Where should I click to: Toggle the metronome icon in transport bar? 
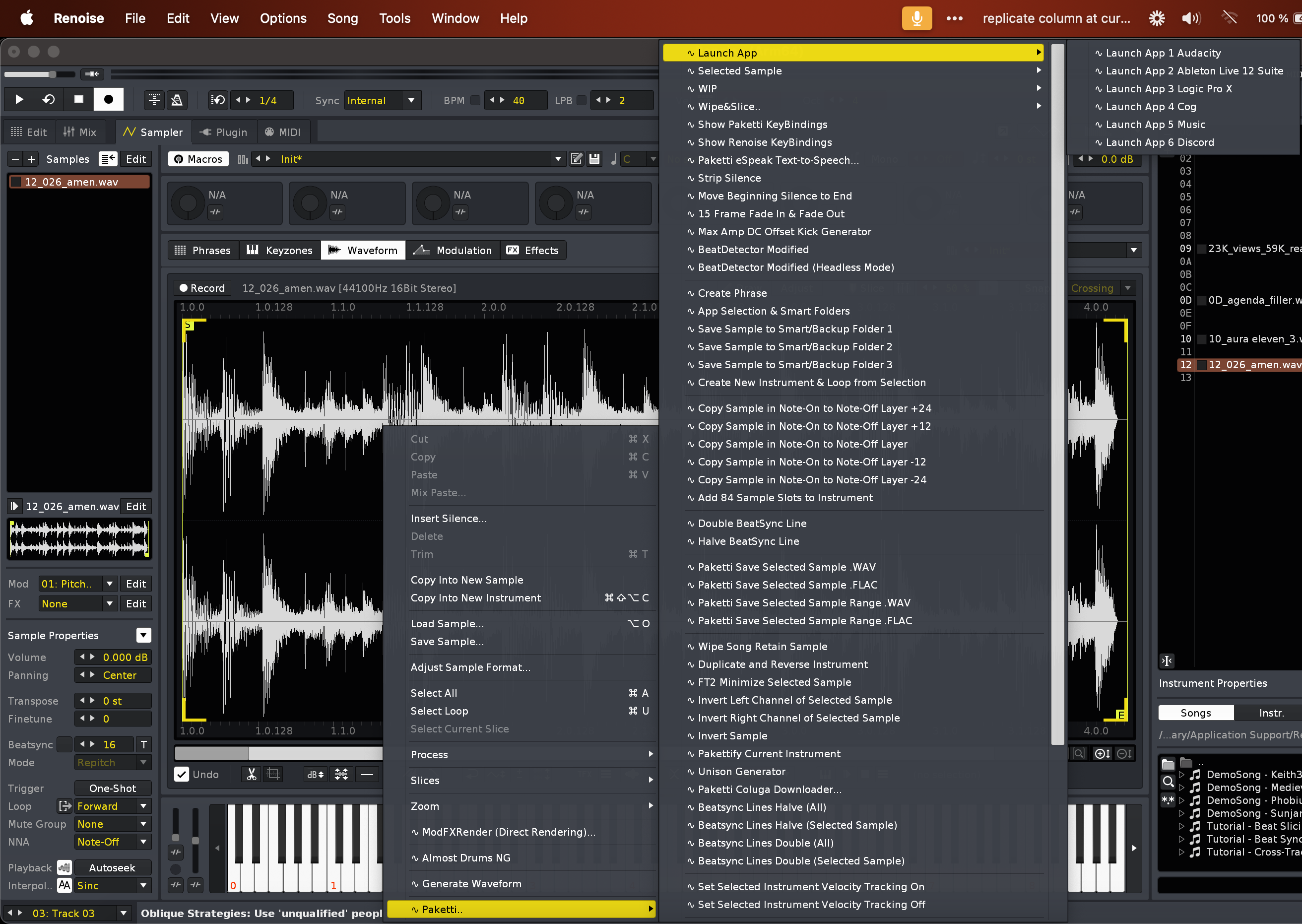[177, 100]
